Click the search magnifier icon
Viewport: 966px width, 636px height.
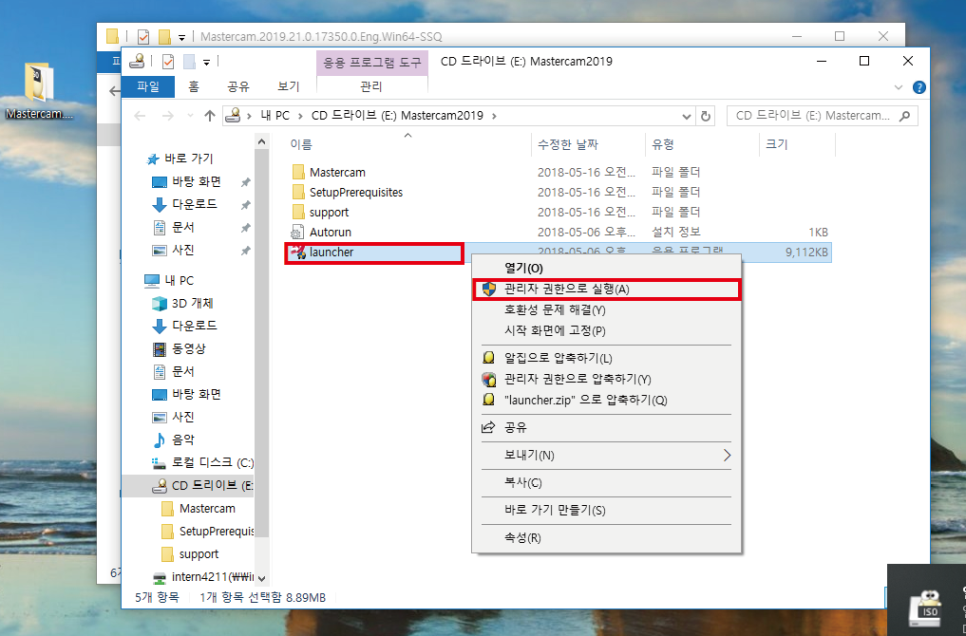[905, 116]
